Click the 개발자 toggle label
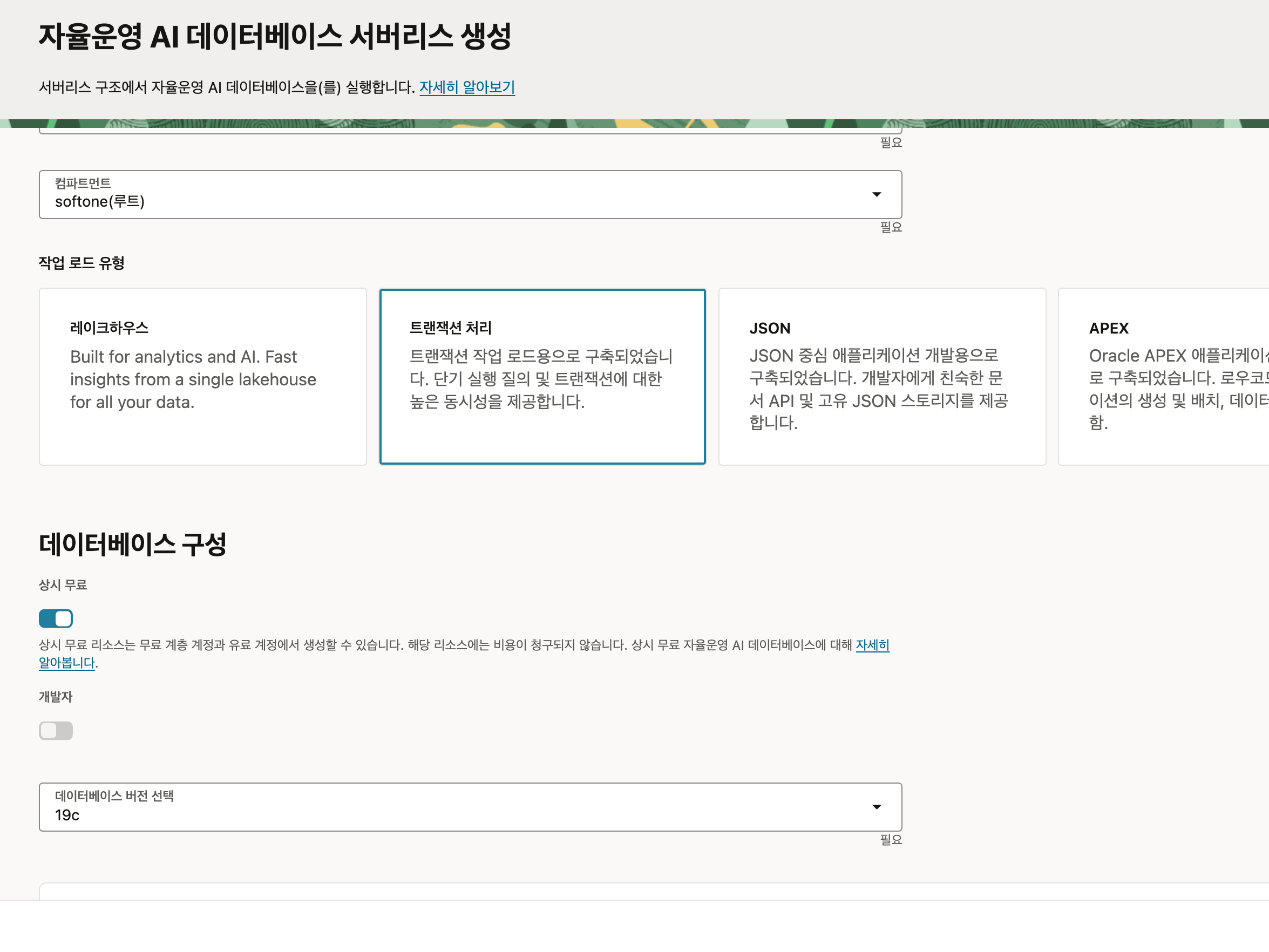The image size is (1269, 952). point(56,697)
